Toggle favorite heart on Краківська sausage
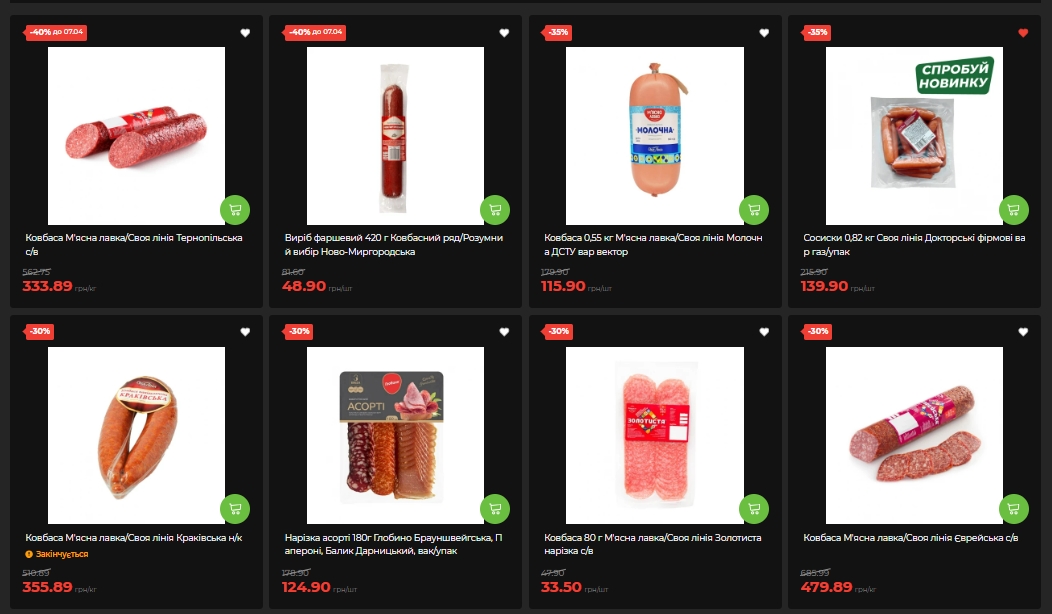This screenshot has height=614, width=1052. click(x=245, y=331)
